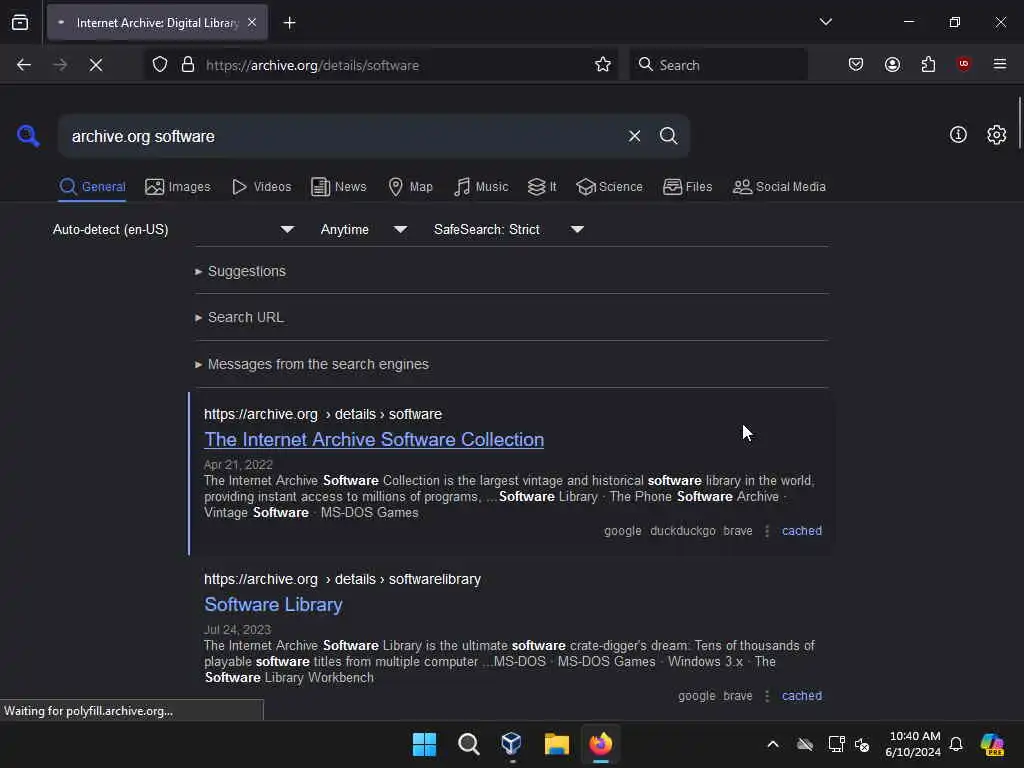Open Copilot preview icon in taskbar
1024x768 pixels.
coord(992,744)
